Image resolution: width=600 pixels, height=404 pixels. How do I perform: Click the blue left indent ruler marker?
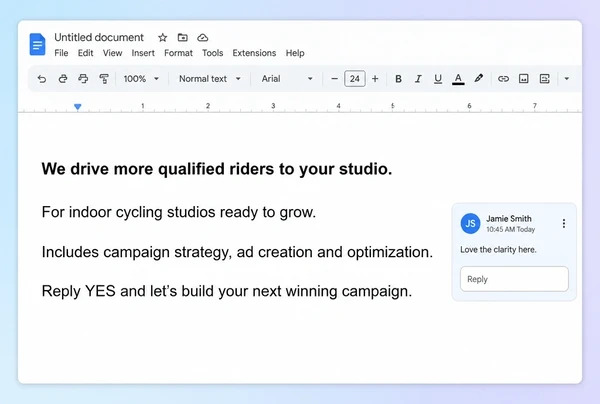coord(78,107)
